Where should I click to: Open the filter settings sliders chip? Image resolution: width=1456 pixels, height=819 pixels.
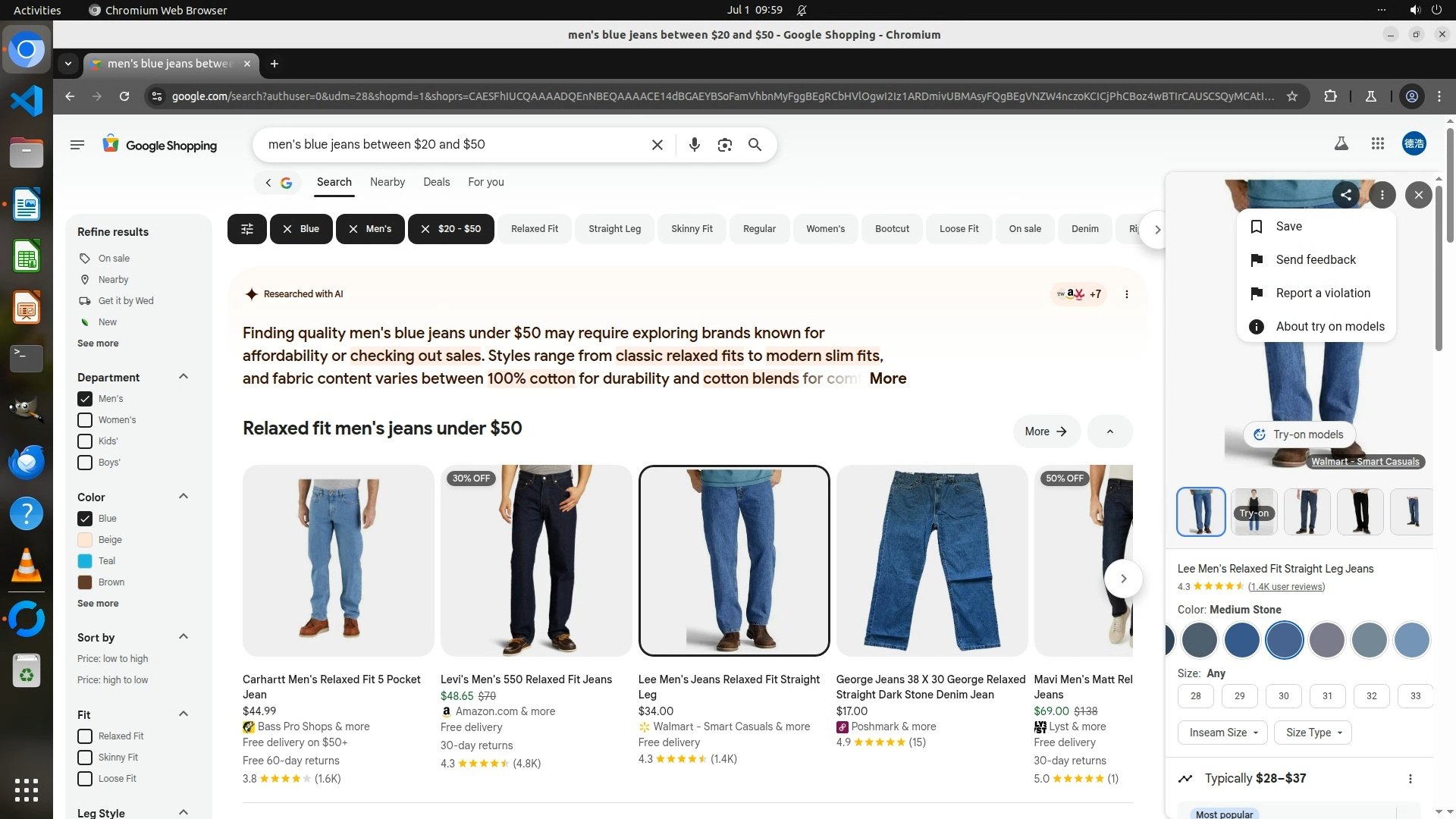tap(246, 229)
